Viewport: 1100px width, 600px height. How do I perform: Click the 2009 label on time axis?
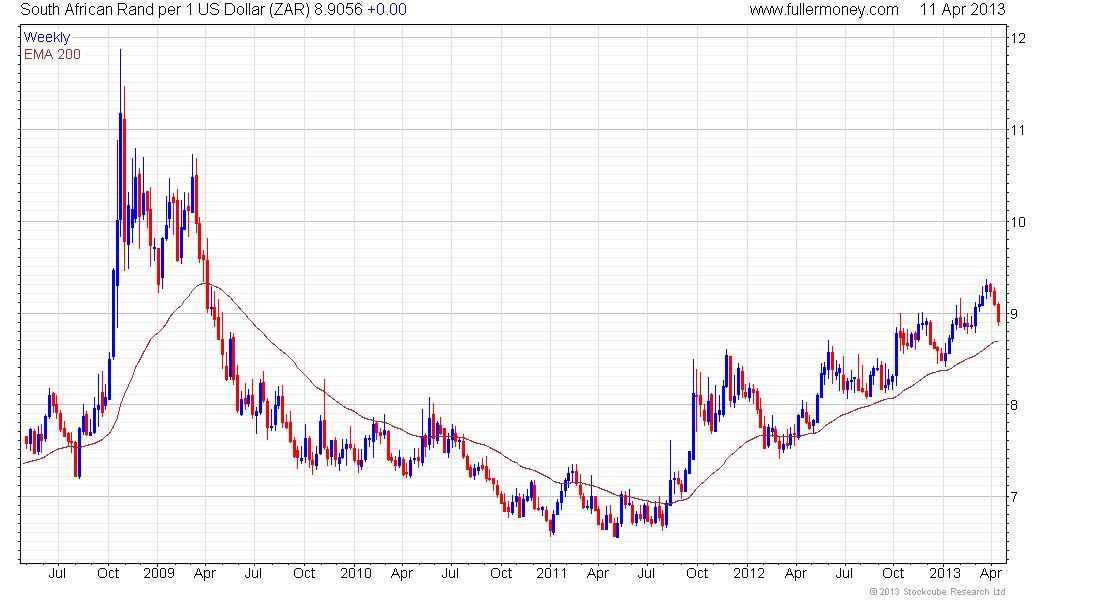159,573
